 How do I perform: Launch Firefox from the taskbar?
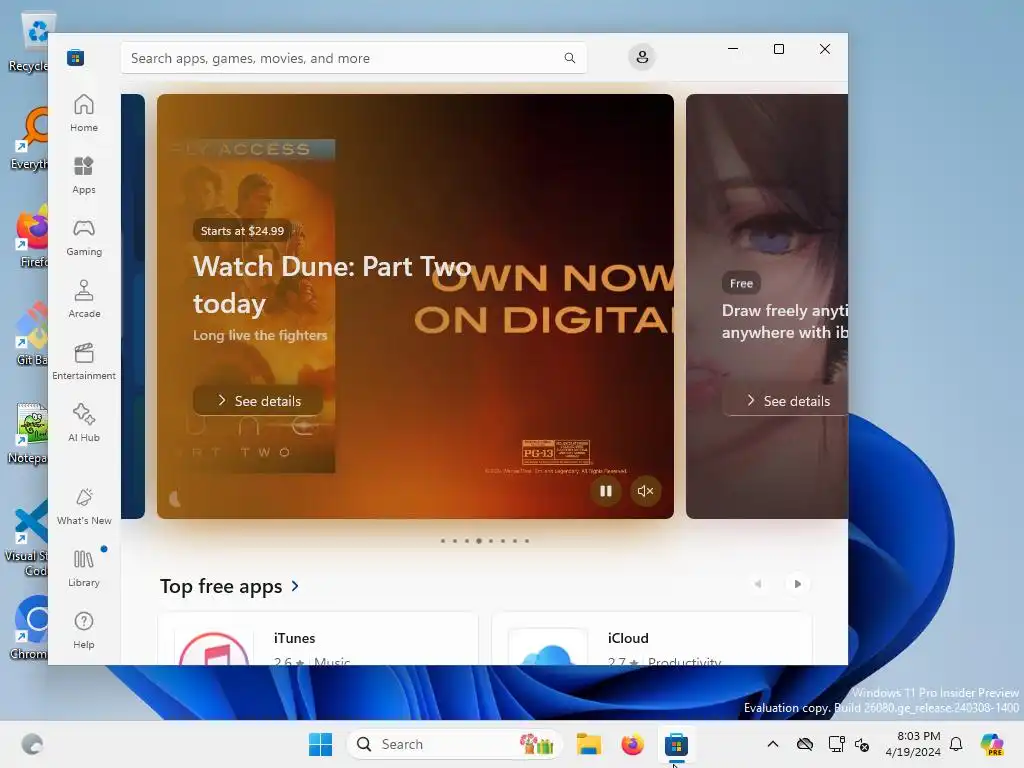pos(632,744)
